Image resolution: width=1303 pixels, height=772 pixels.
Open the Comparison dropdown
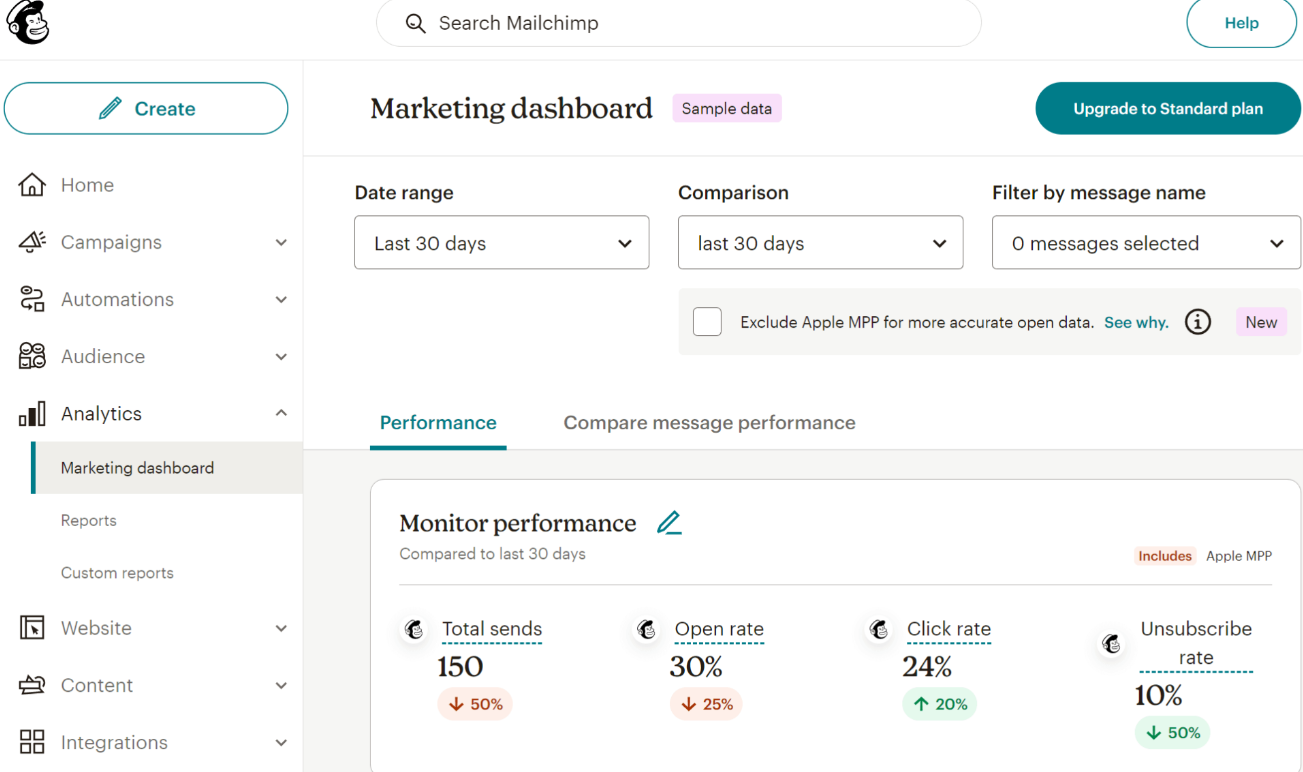[820, 243]
